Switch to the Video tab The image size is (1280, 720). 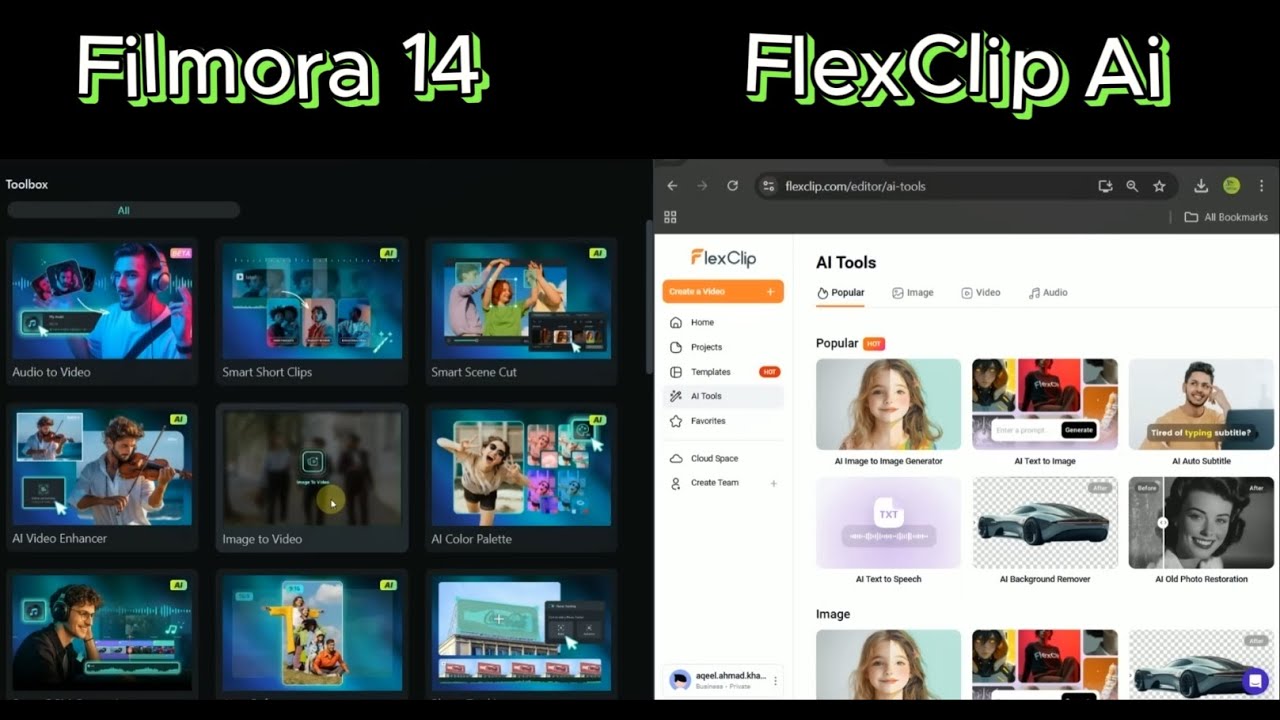pos(980,293)
